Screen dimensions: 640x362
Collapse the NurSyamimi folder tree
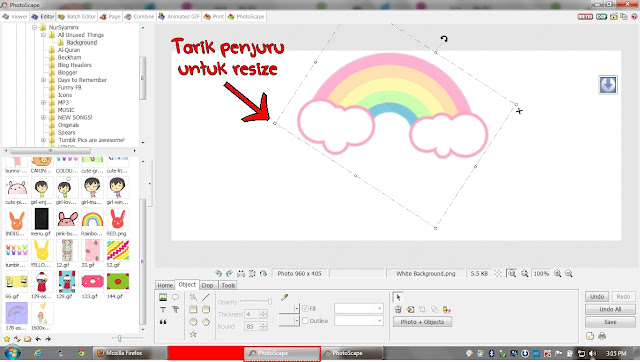pos(35,27)
